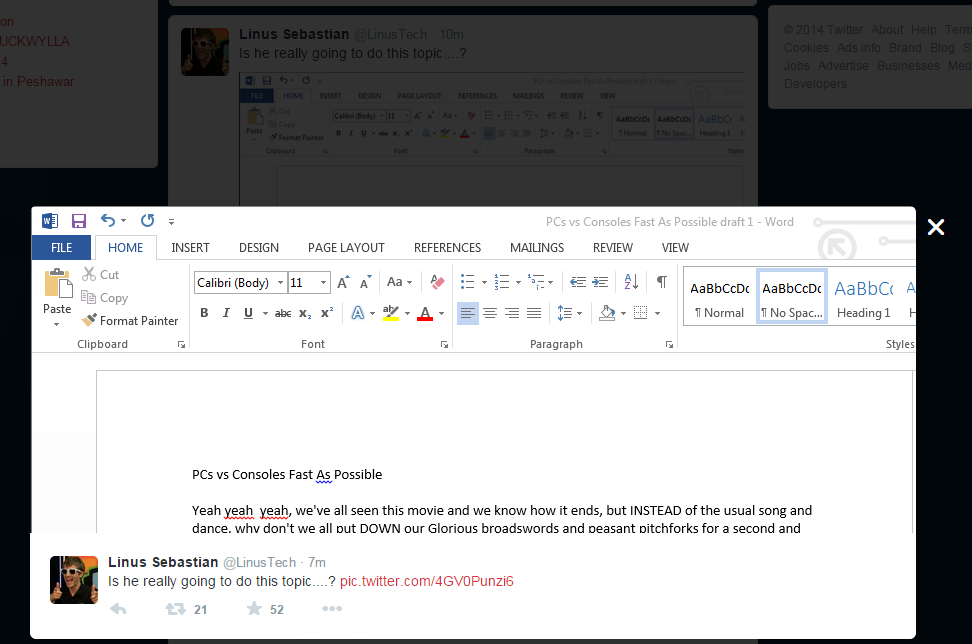
Task: Select Align Right paragraph alignment
Action: (512, 313)
